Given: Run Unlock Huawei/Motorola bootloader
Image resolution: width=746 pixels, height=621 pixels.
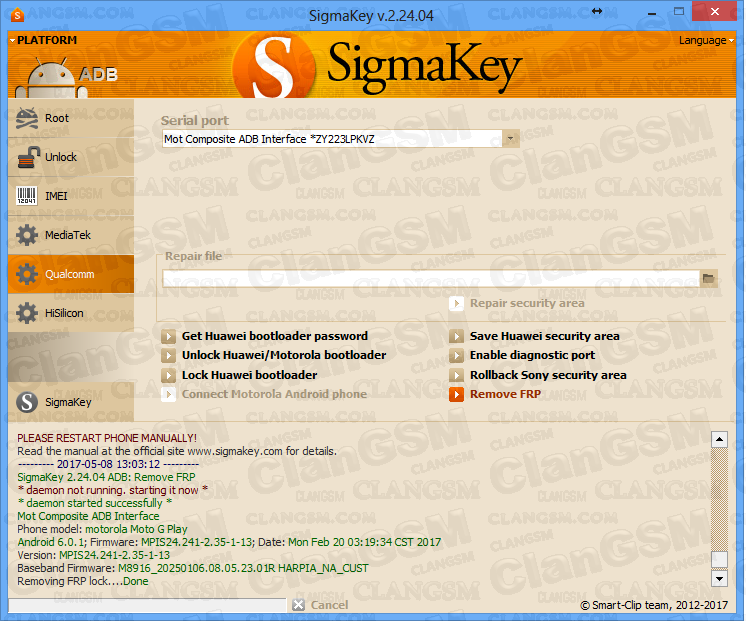Looking at the screenshot, I should click(x=284, y=355).
